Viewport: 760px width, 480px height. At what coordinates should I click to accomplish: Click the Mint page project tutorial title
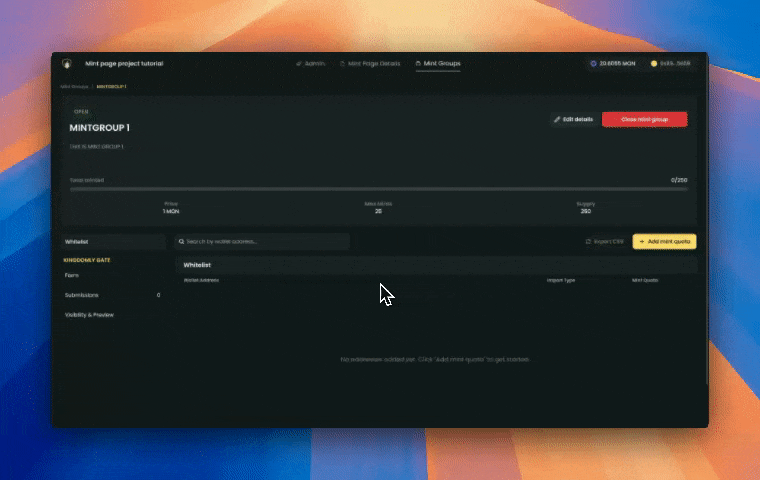coord(124,64)
